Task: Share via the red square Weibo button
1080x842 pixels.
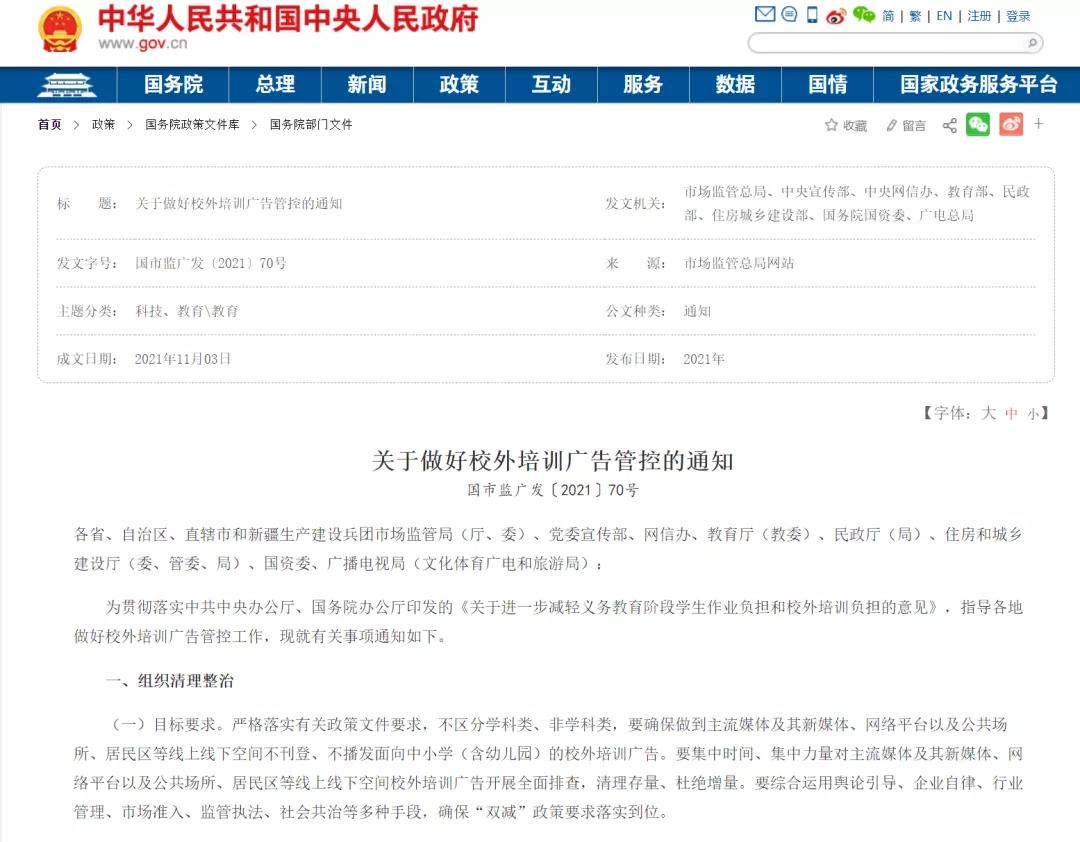Action: [x=1011, y=124]
